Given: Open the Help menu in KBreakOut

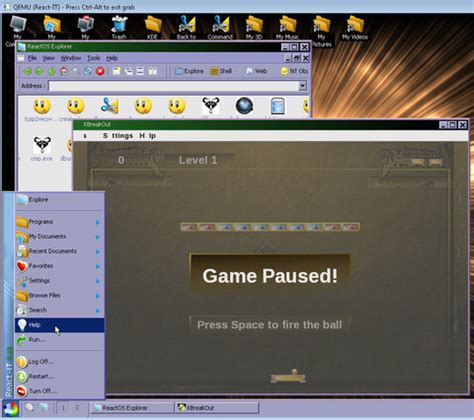Looking at the screenshot, I should pos(147,136).
